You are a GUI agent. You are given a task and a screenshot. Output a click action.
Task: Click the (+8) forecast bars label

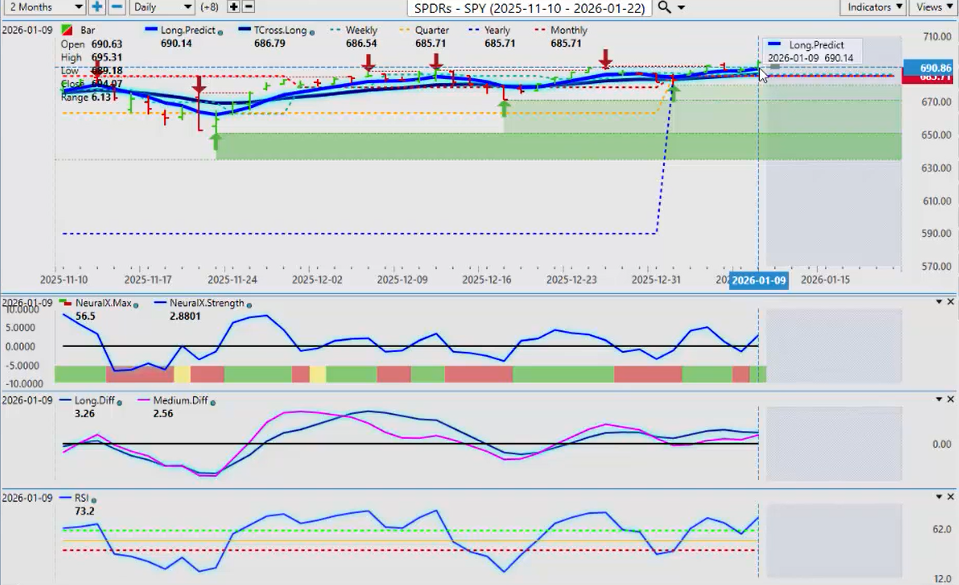[x=210, y=7]
